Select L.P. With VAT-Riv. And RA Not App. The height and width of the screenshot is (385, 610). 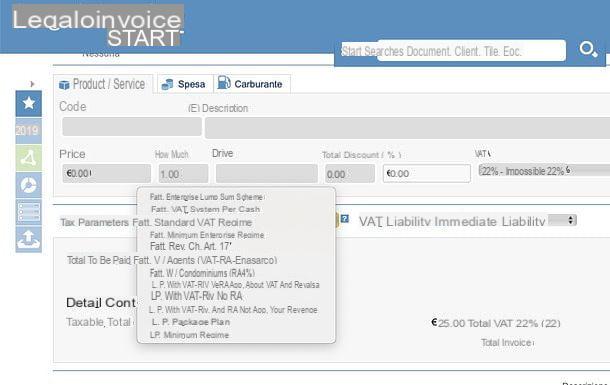(x=233, y=310)
